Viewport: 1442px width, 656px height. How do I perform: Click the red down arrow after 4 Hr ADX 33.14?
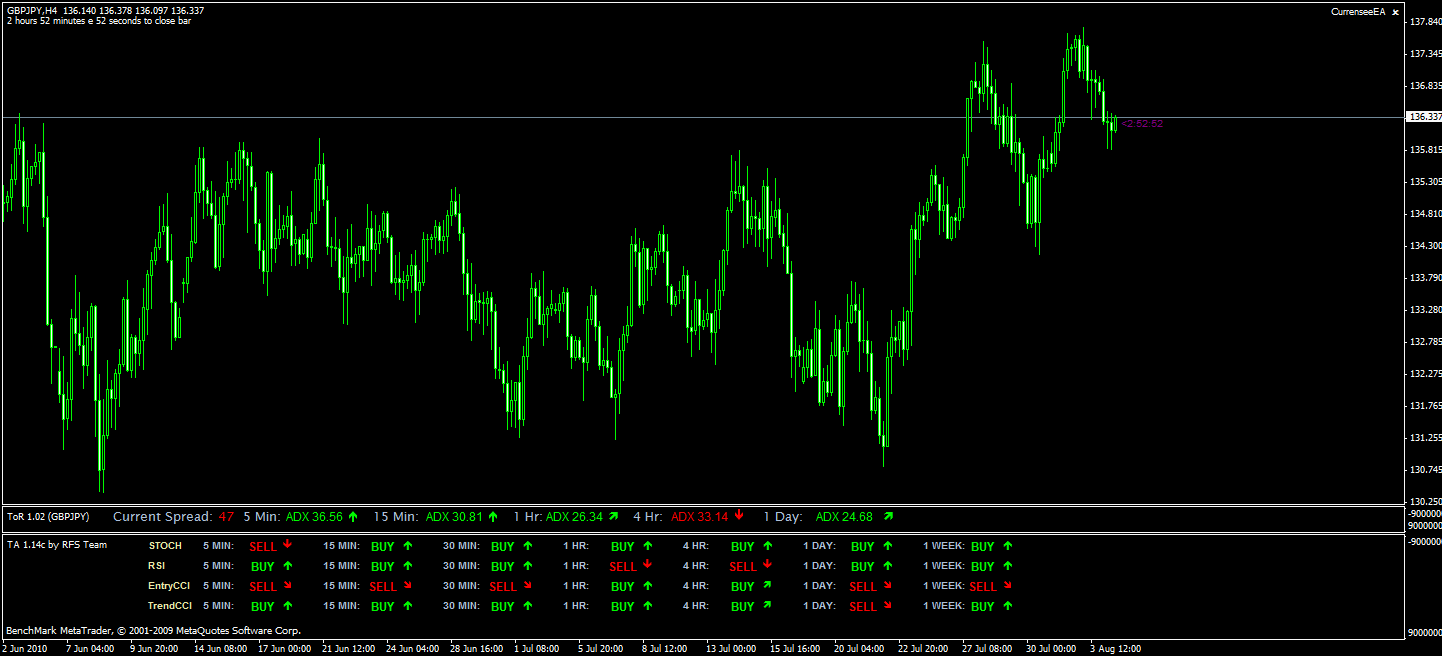739,516
